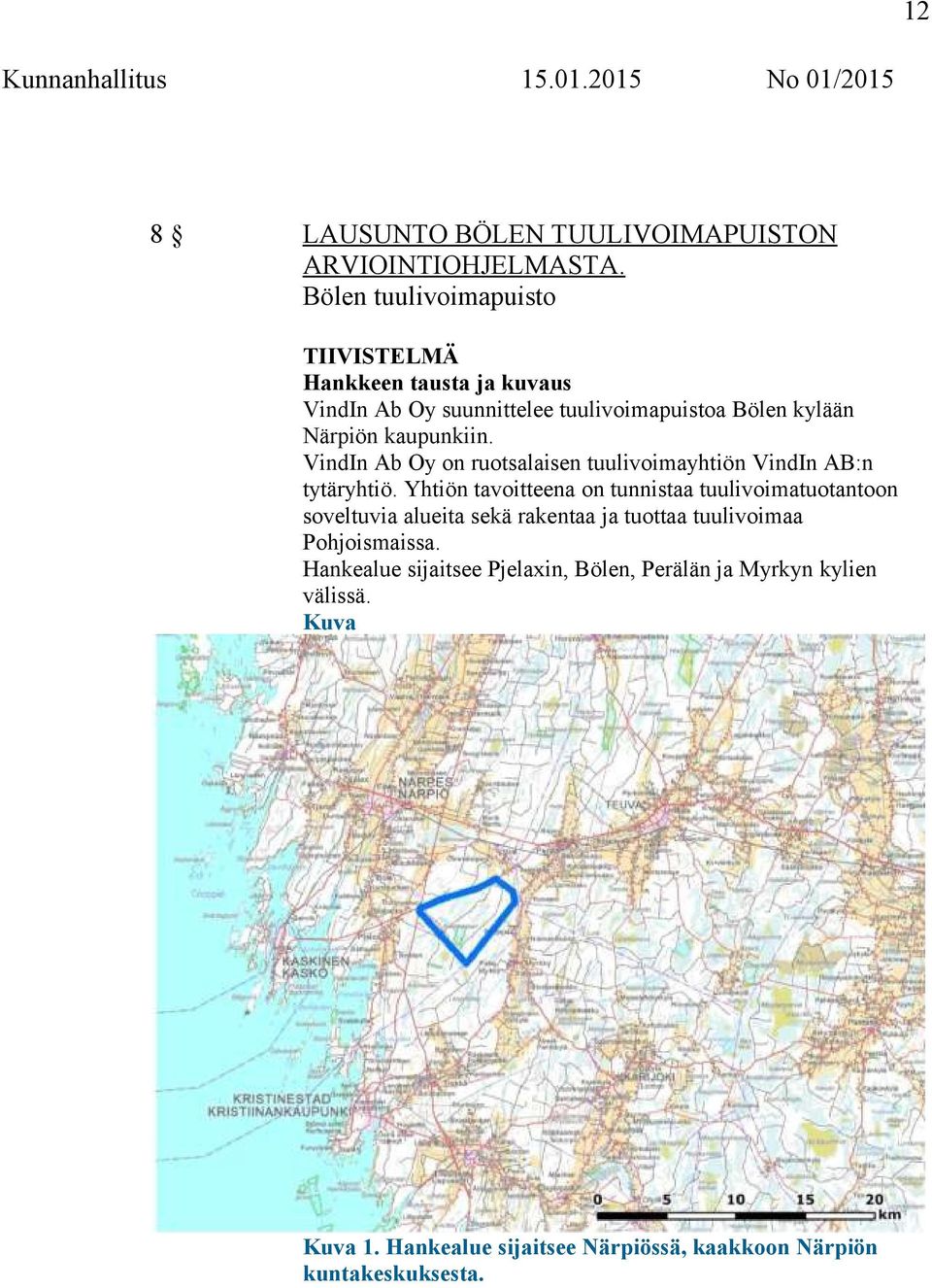The image size is (932, 1288).
Task: Click the No 01/2015 header
Action: 830,80
